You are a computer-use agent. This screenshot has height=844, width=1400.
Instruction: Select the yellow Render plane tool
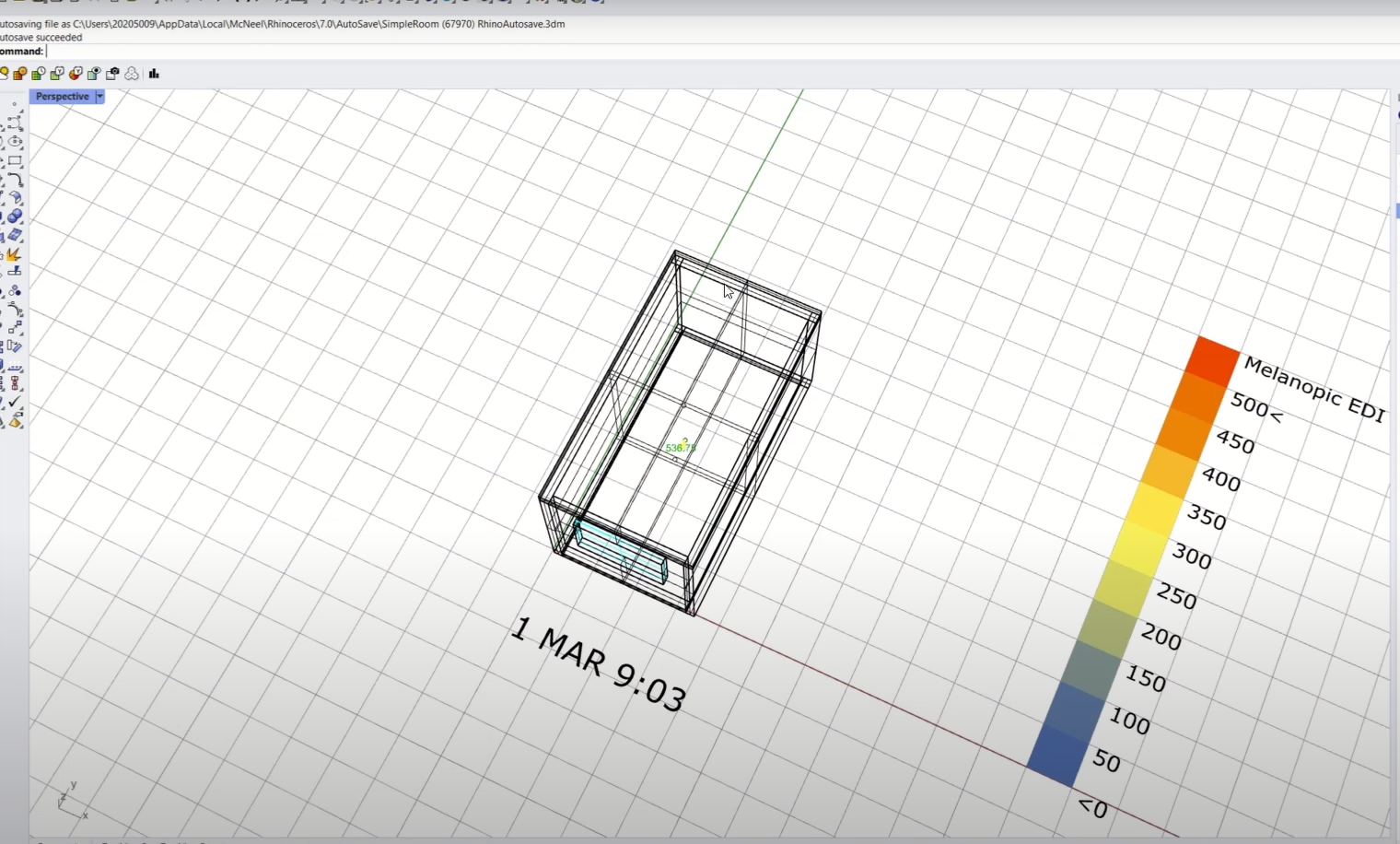(15, 421)
